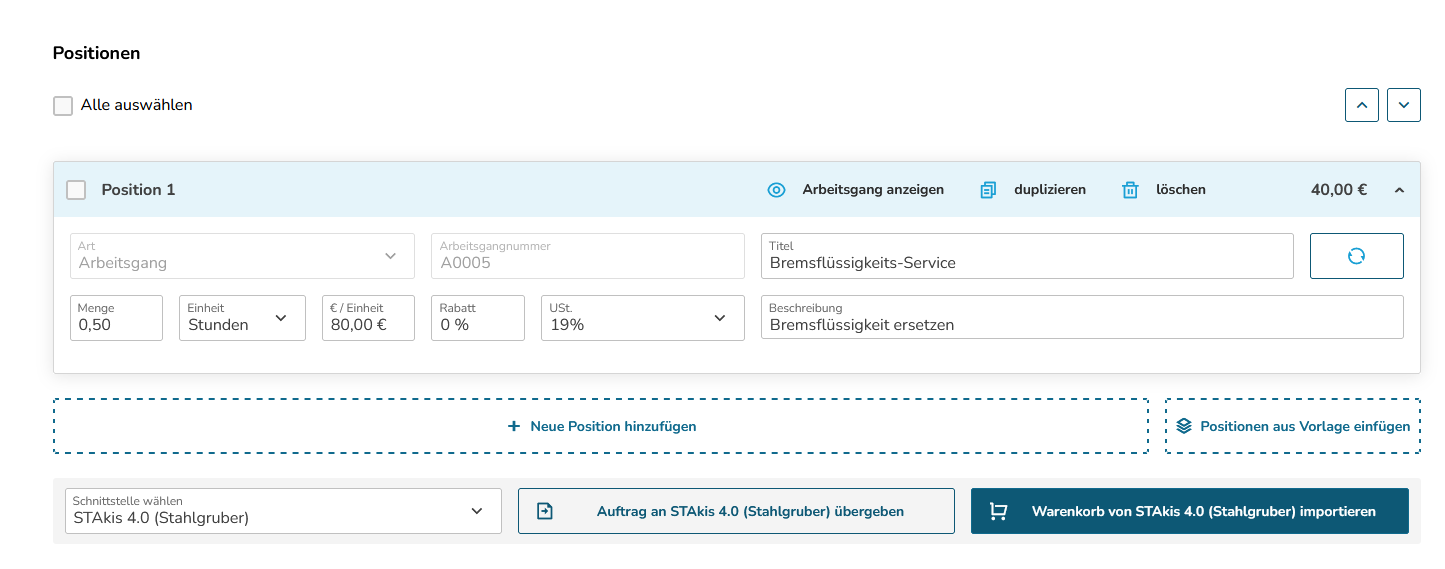Click the layers icon in Positionen aus Vorlage
Screen dimensions: 1445x569
pyautogui.click(x=1184, y=426)
